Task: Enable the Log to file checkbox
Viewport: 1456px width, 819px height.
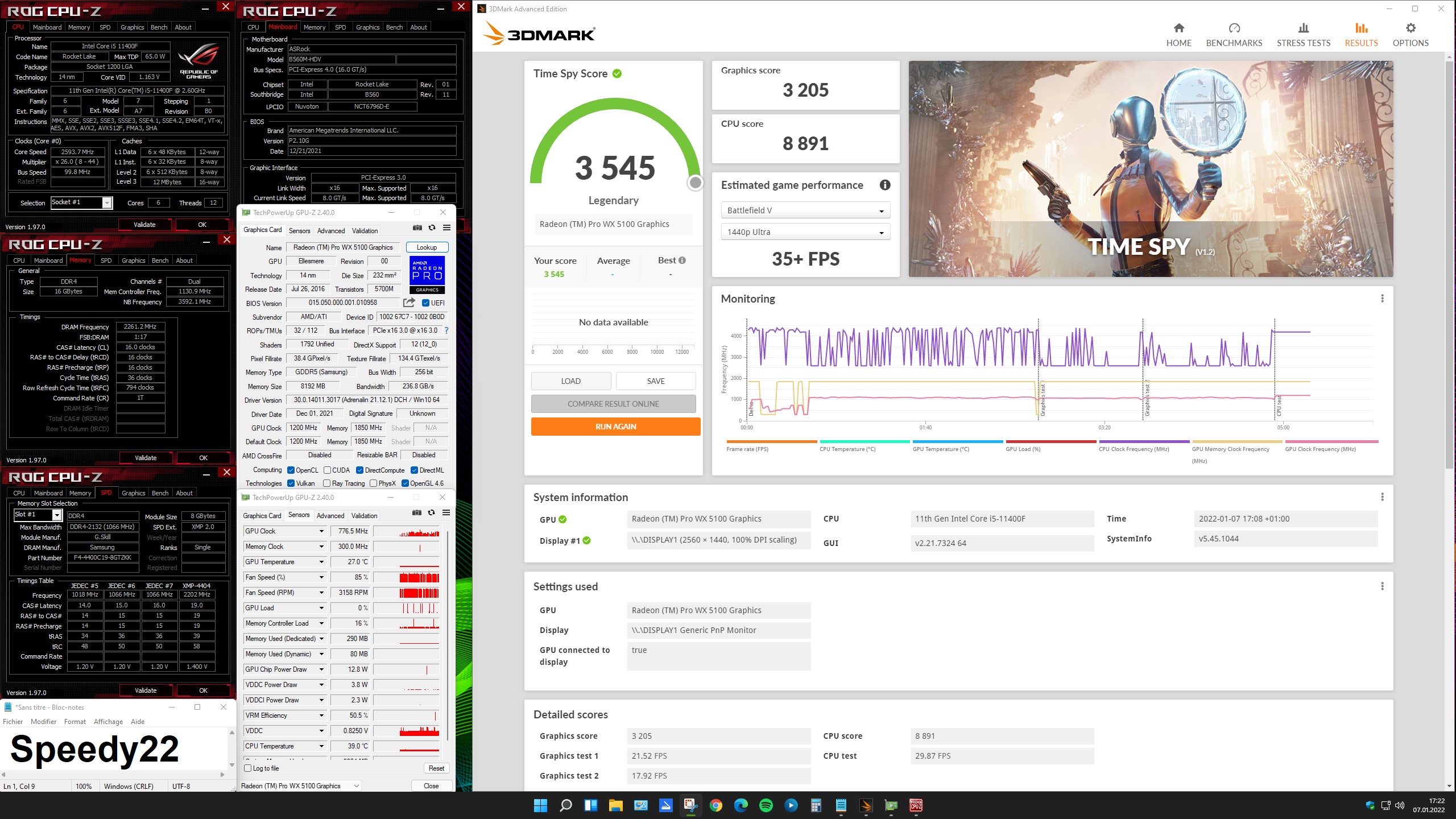Action: coord(247,768)
